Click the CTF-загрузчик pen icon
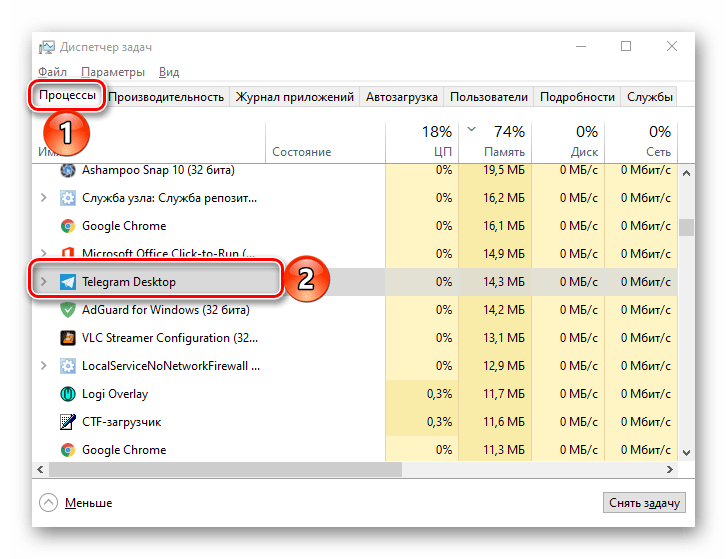 pos(68,422)
